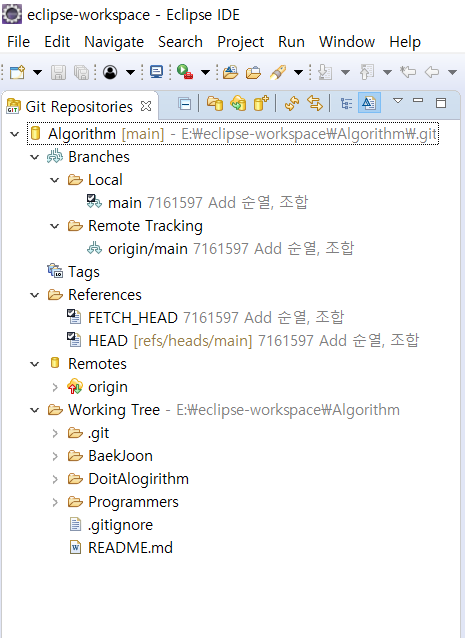Collapse the Local branches folder

pyautogui.click(x=55, y=180)
